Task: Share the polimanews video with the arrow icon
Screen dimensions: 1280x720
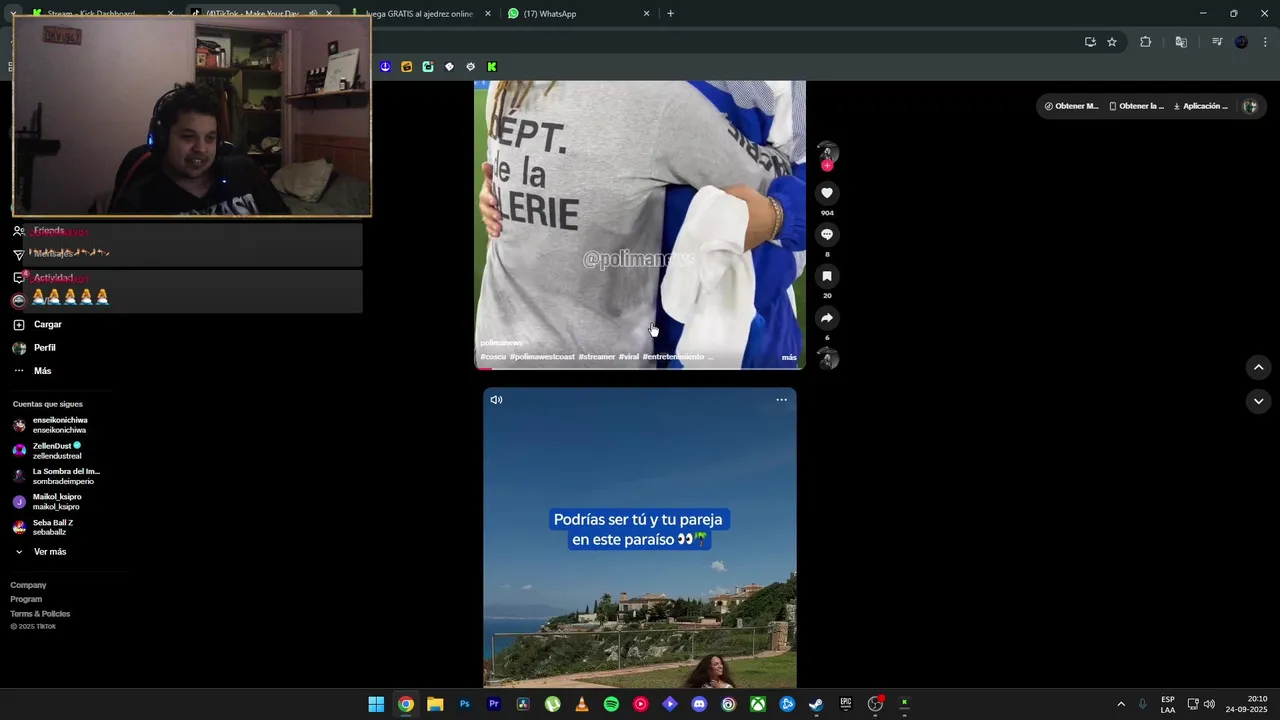Action: [827, 318]
